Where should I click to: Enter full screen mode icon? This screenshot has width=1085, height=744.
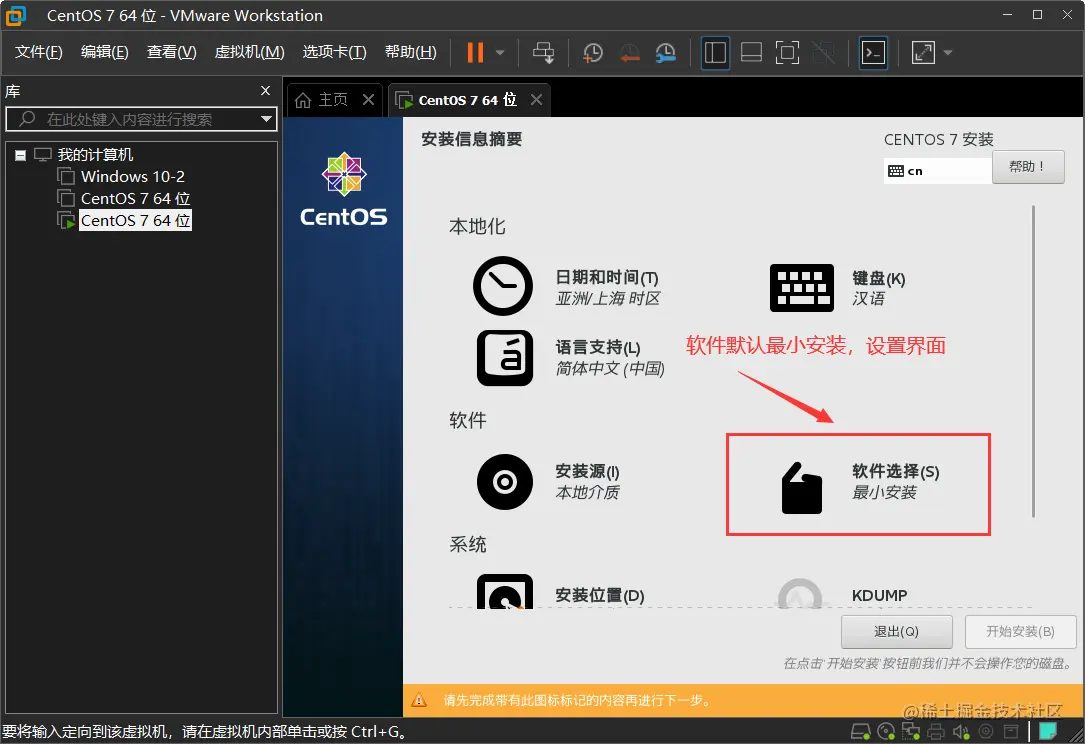pyautogui.click(x=787, y=53)
